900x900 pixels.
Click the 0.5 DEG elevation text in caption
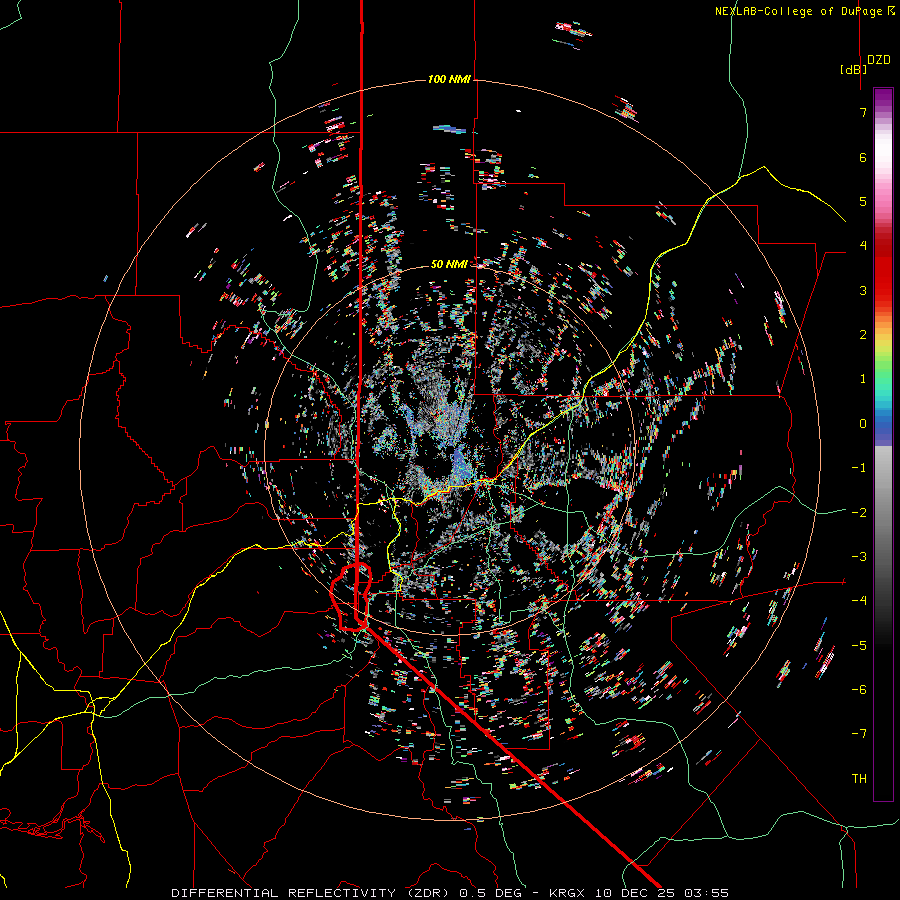point(491,893)
